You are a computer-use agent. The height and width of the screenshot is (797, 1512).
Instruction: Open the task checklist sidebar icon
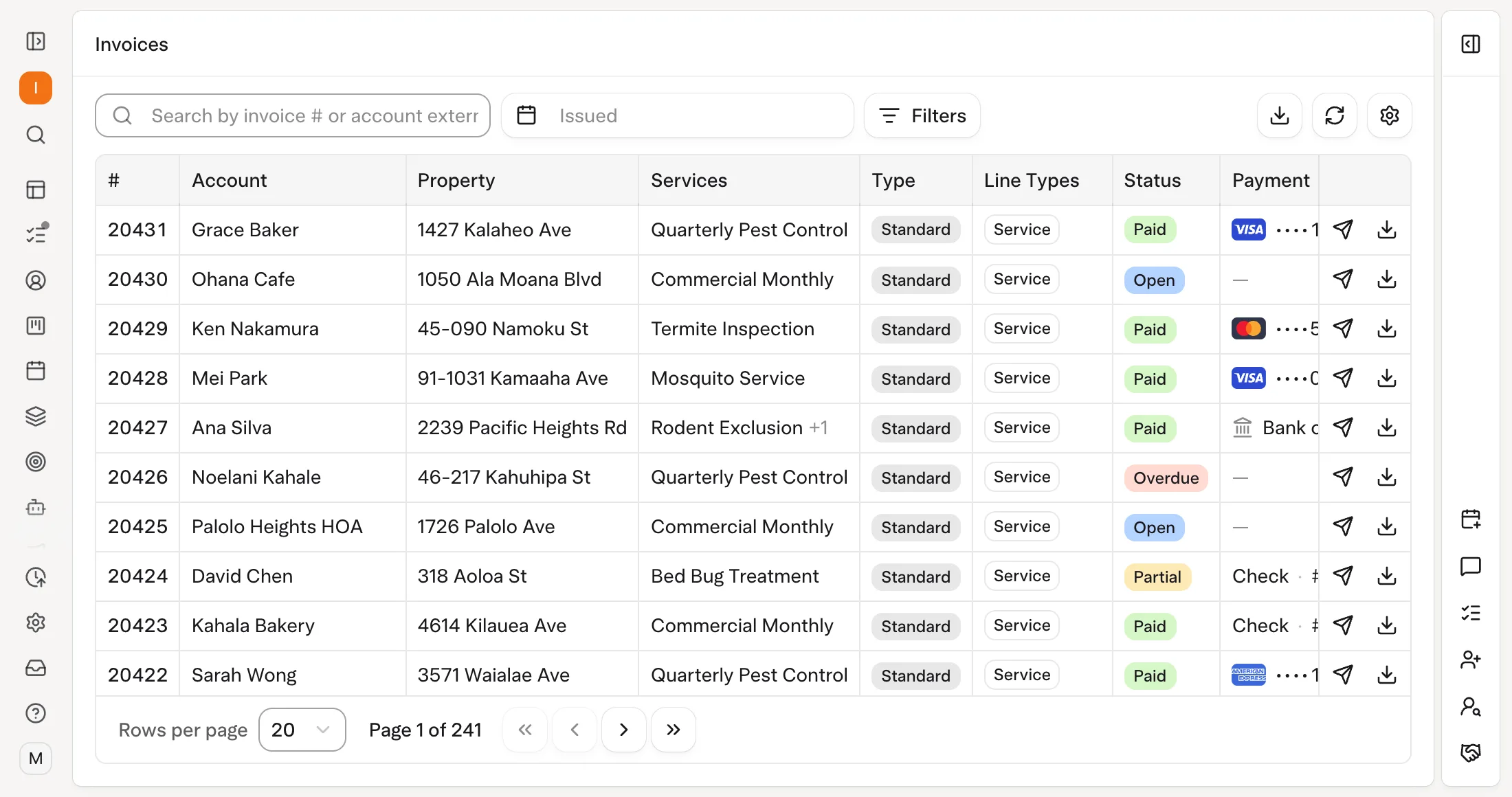pyautogui.click(x=36, y=234)
